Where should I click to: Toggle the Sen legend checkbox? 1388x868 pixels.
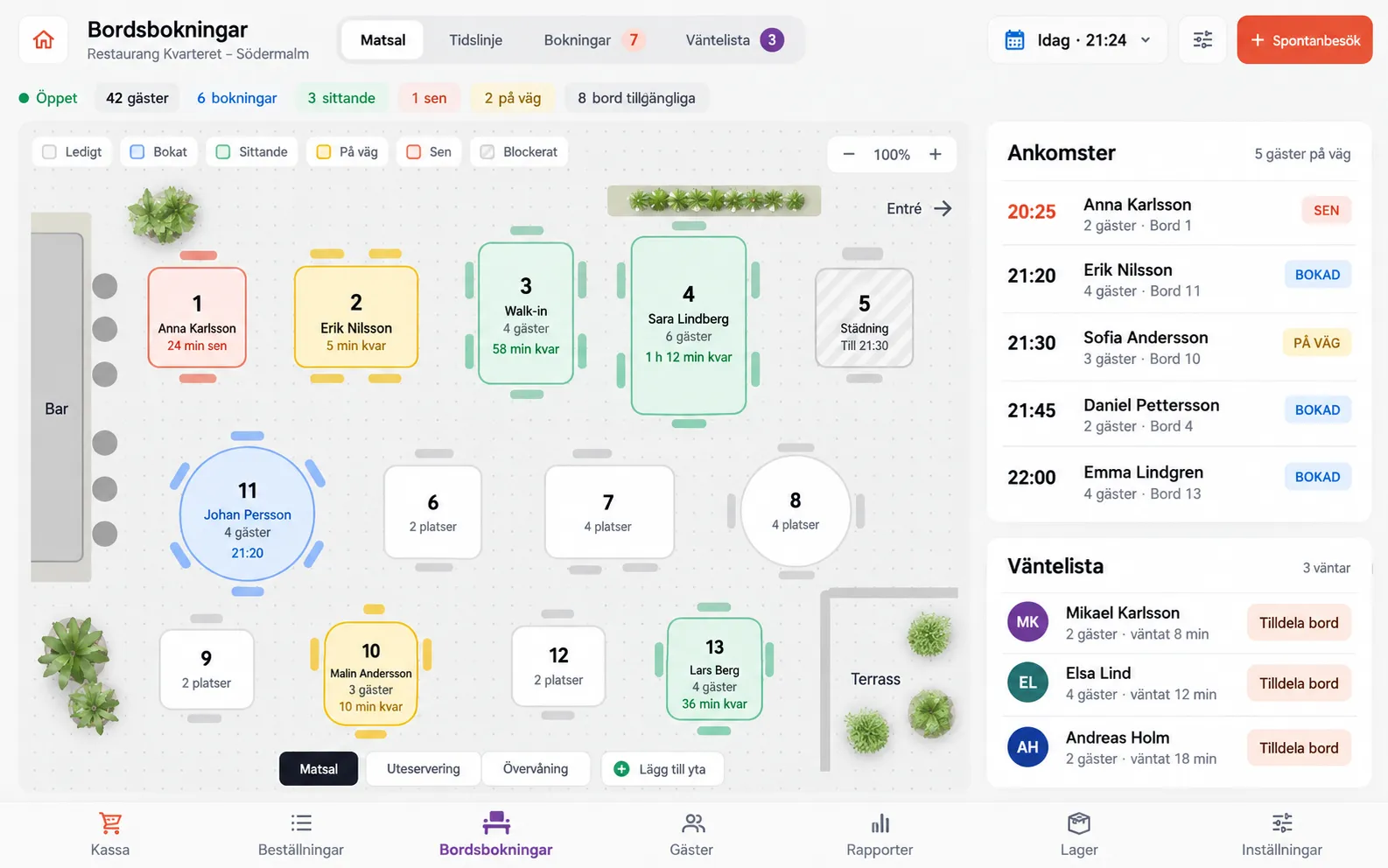pyautogui.click(x=414, y=152)
